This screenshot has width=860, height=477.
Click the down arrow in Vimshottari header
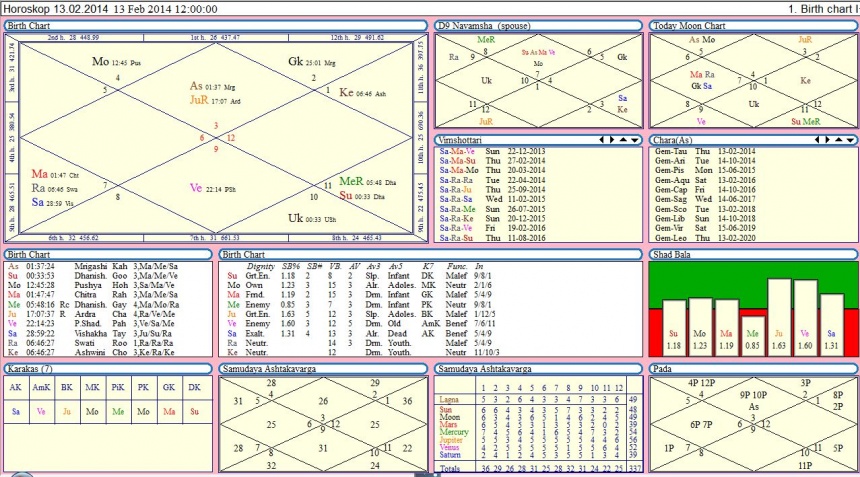[635, 140]
